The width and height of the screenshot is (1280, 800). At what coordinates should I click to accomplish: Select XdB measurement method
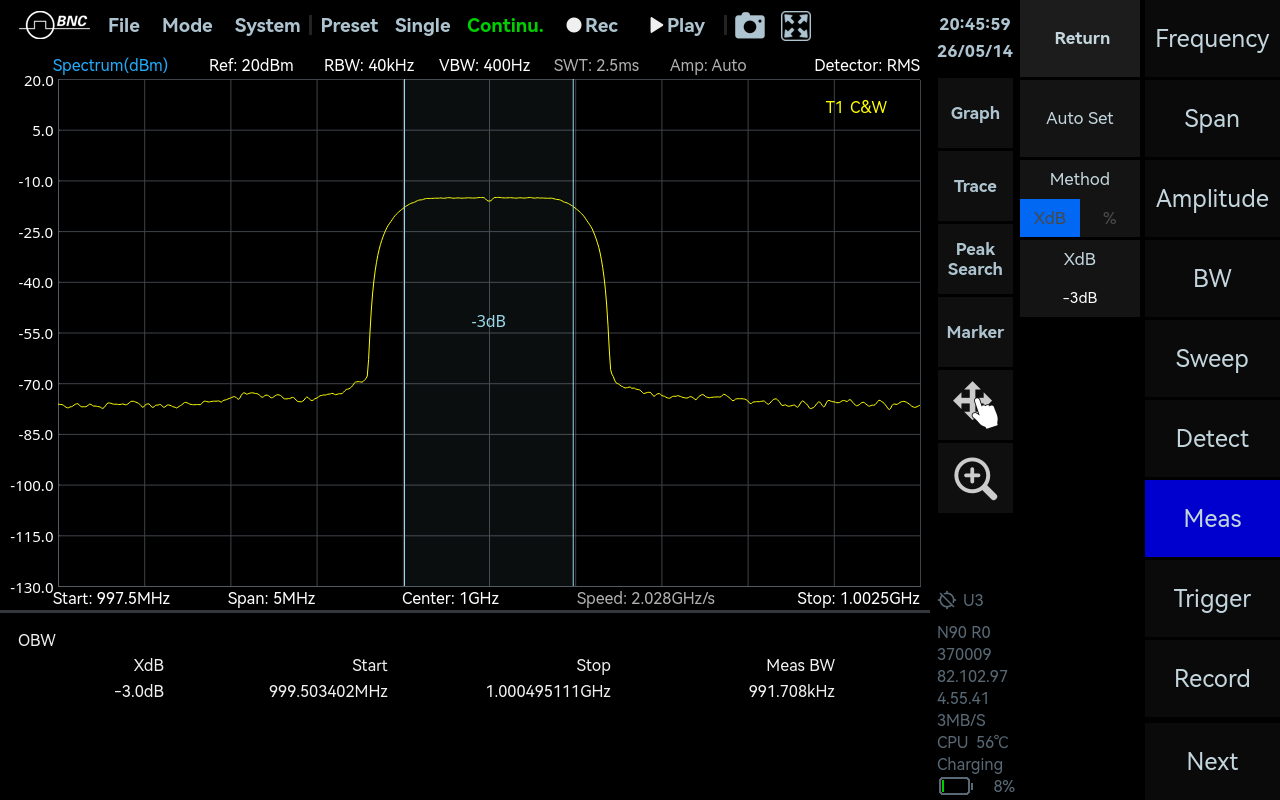click(x=1050, y=218)
